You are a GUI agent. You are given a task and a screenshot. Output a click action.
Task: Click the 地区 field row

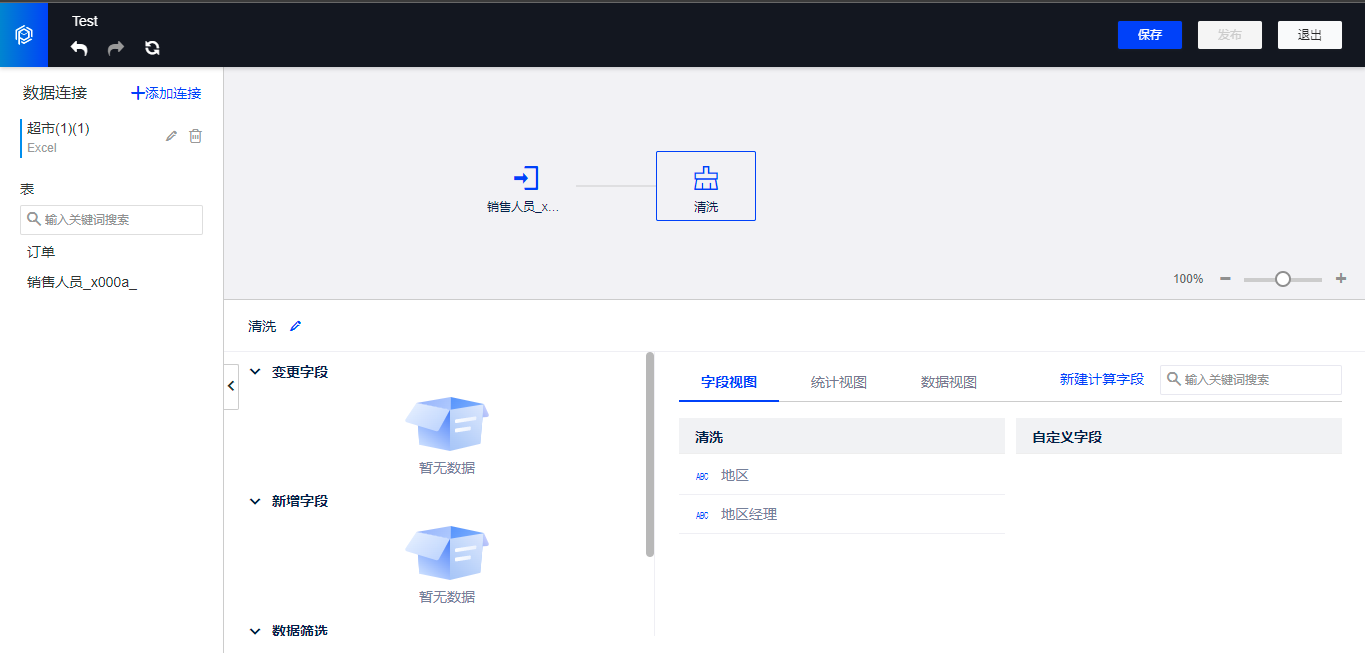[x=842, y=475]
